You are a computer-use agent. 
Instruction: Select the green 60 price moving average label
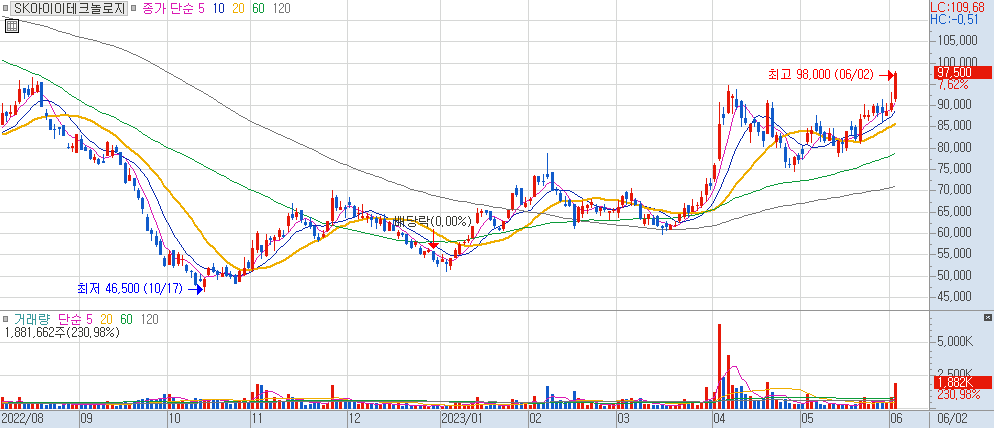coord(257,8)
